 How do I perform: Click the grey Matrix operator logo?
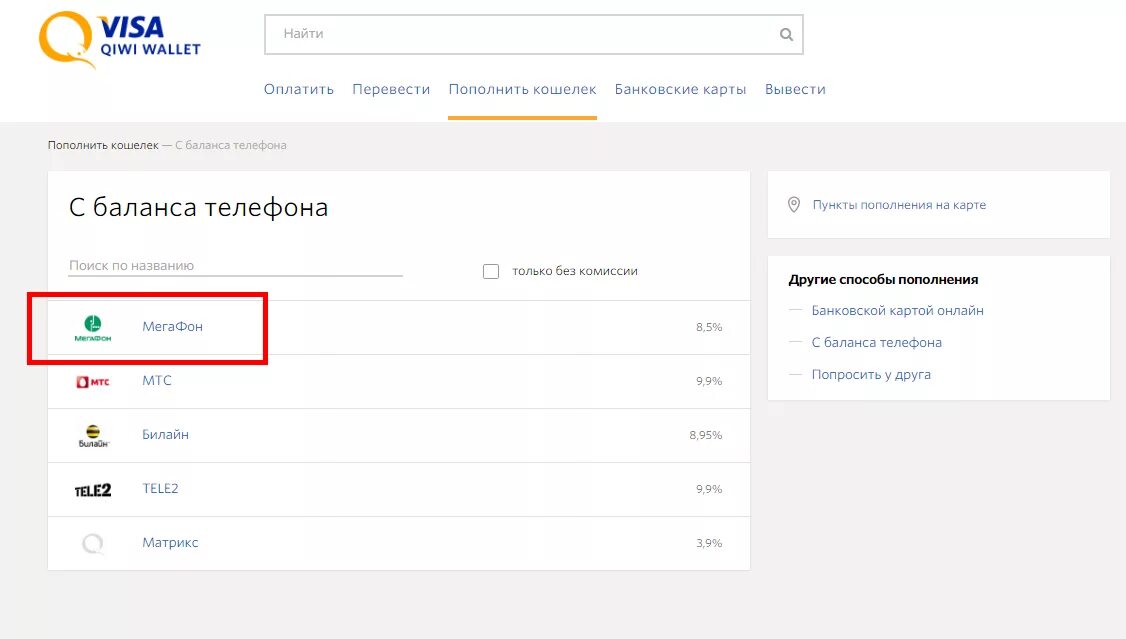[x=93, y=544]
